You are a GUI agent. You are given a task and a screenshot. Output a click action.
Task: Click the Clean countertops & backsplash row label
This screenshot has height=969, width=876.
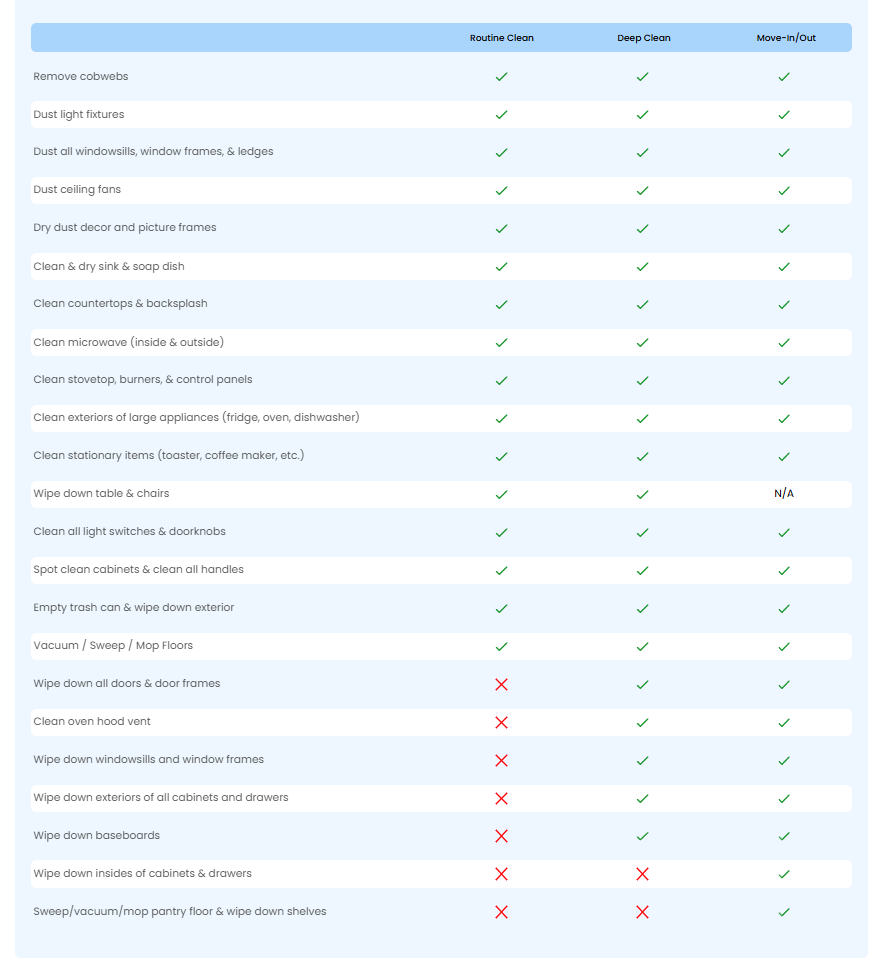pos(120,303)
